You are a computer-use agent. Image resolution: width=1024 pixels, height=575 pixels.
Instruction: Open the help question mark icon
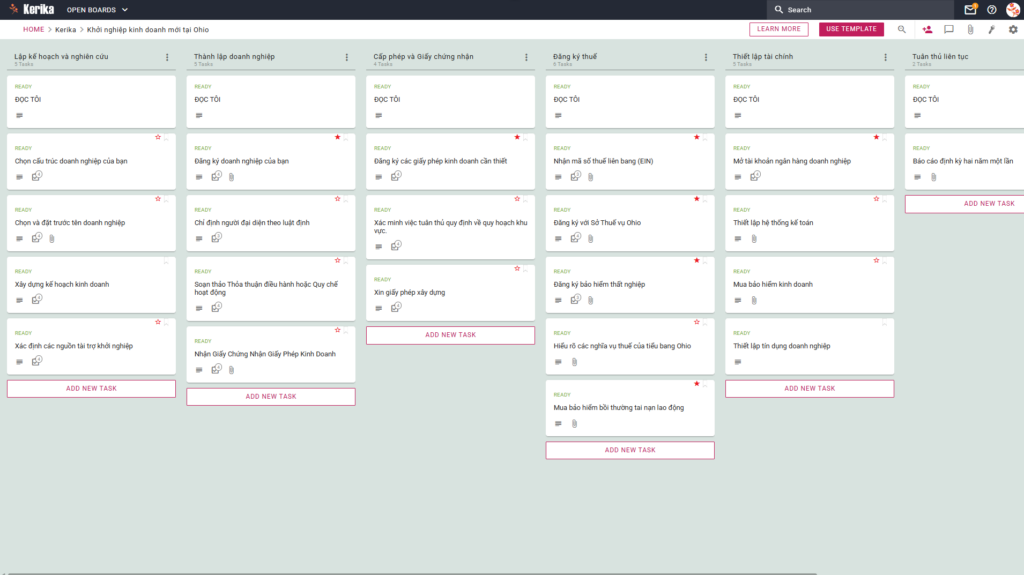point(991,10)
